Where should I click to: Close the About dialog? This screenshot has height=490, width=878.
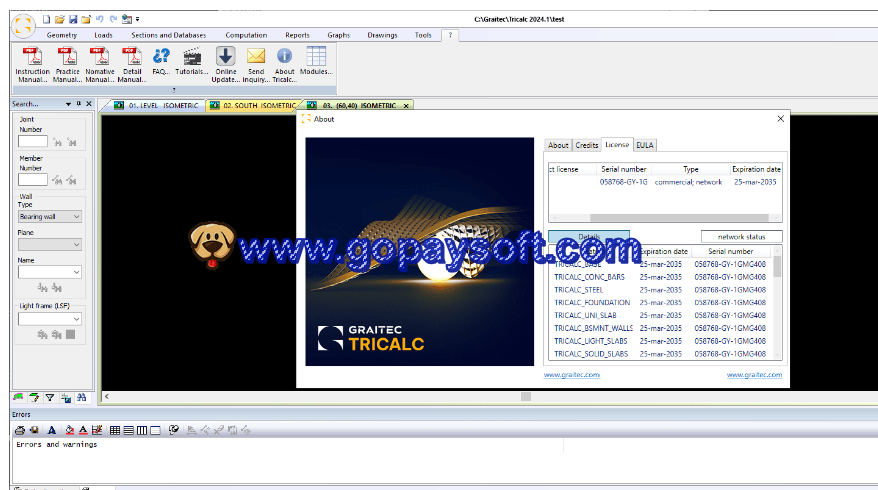[781, 119]
